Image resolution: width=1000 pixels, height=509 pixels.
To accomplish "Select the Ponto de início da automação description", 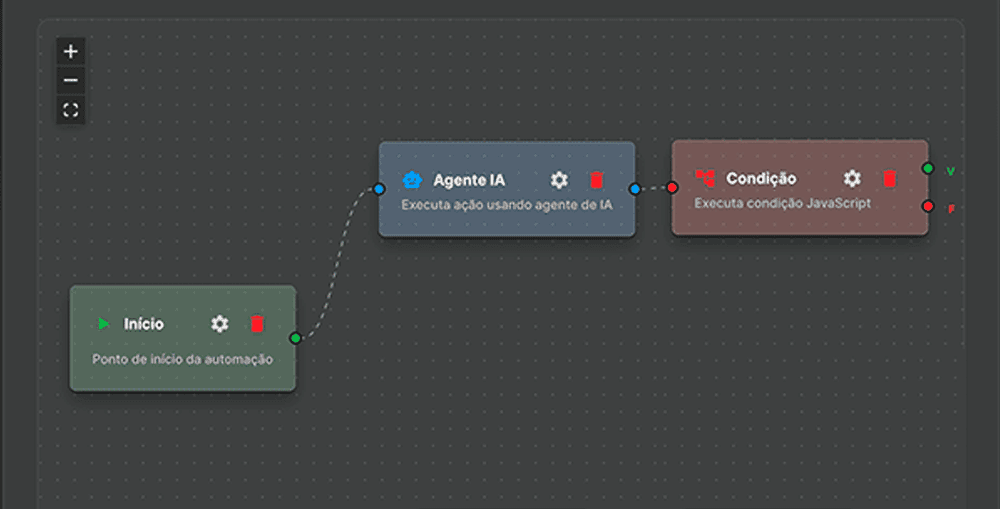I will coord(182,359).
